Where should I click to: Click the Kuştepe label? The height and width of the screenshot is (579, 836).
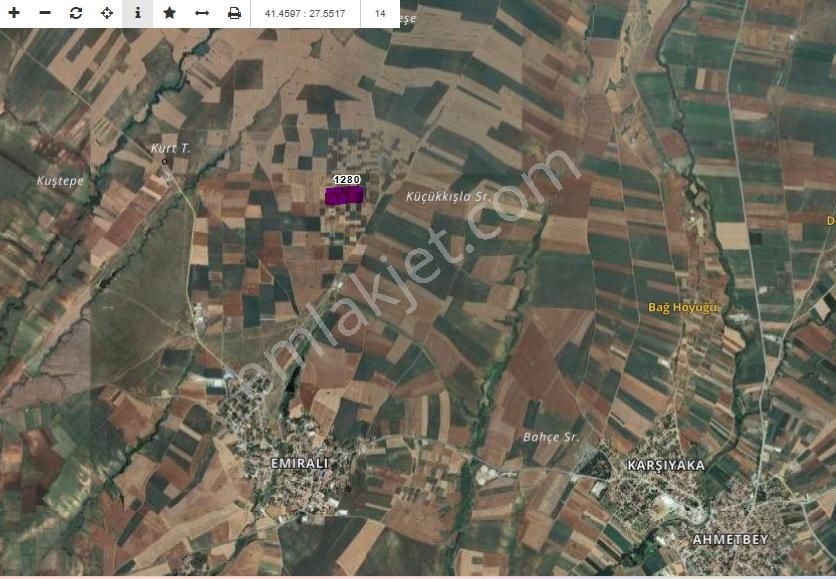(x=60, y=181)
